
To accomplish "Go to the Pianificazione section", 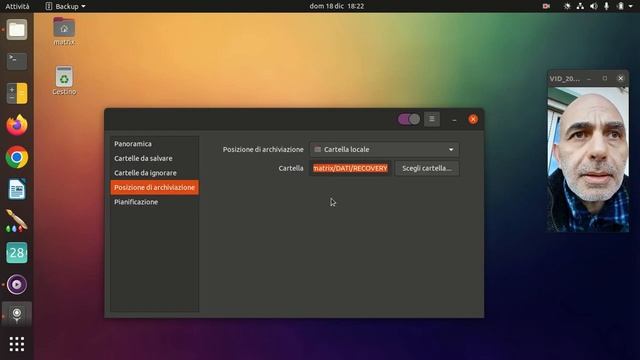I will 154,202.
